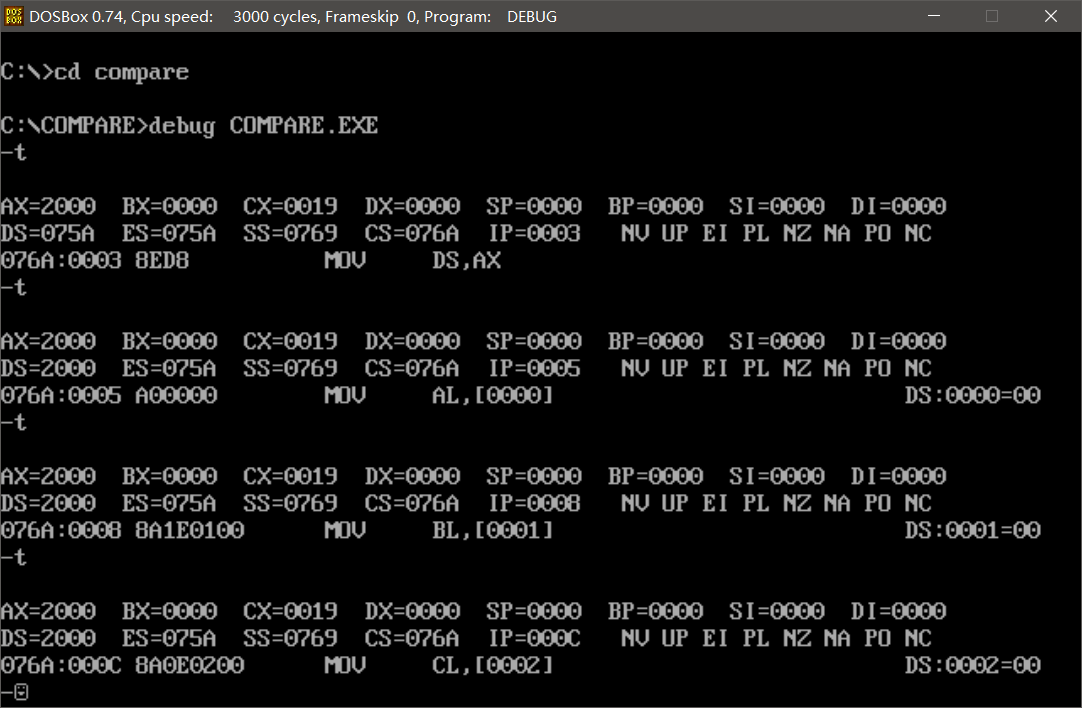Click the 'DS=075A' segment register value
The height and width of the screenshot is (708, 1082).
click(48, 234)
